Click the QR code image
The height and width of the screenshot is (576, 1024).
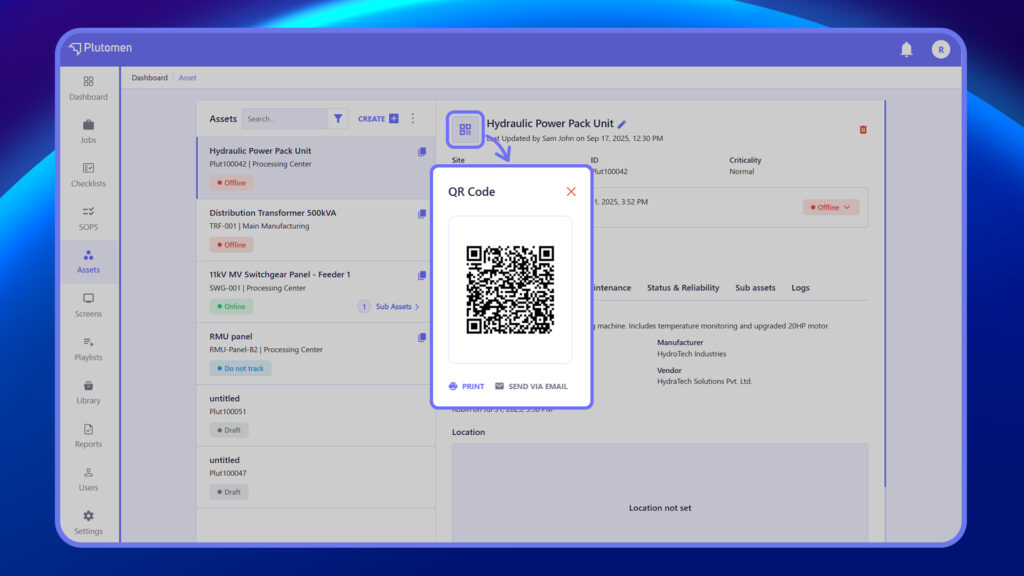coord(510,289)
